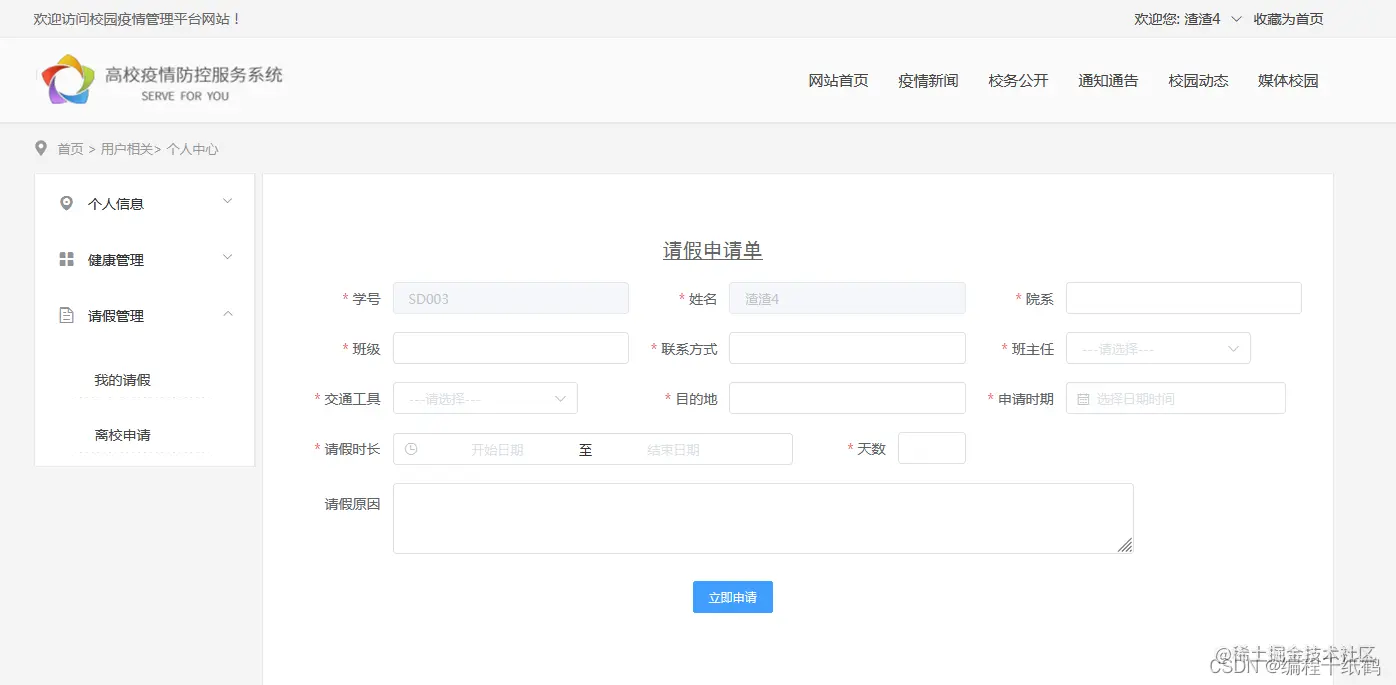The width and height of the screenshot is (1396, 685).
Task: Click the 请假原因 textarea resize handle
Action: 1125,545
